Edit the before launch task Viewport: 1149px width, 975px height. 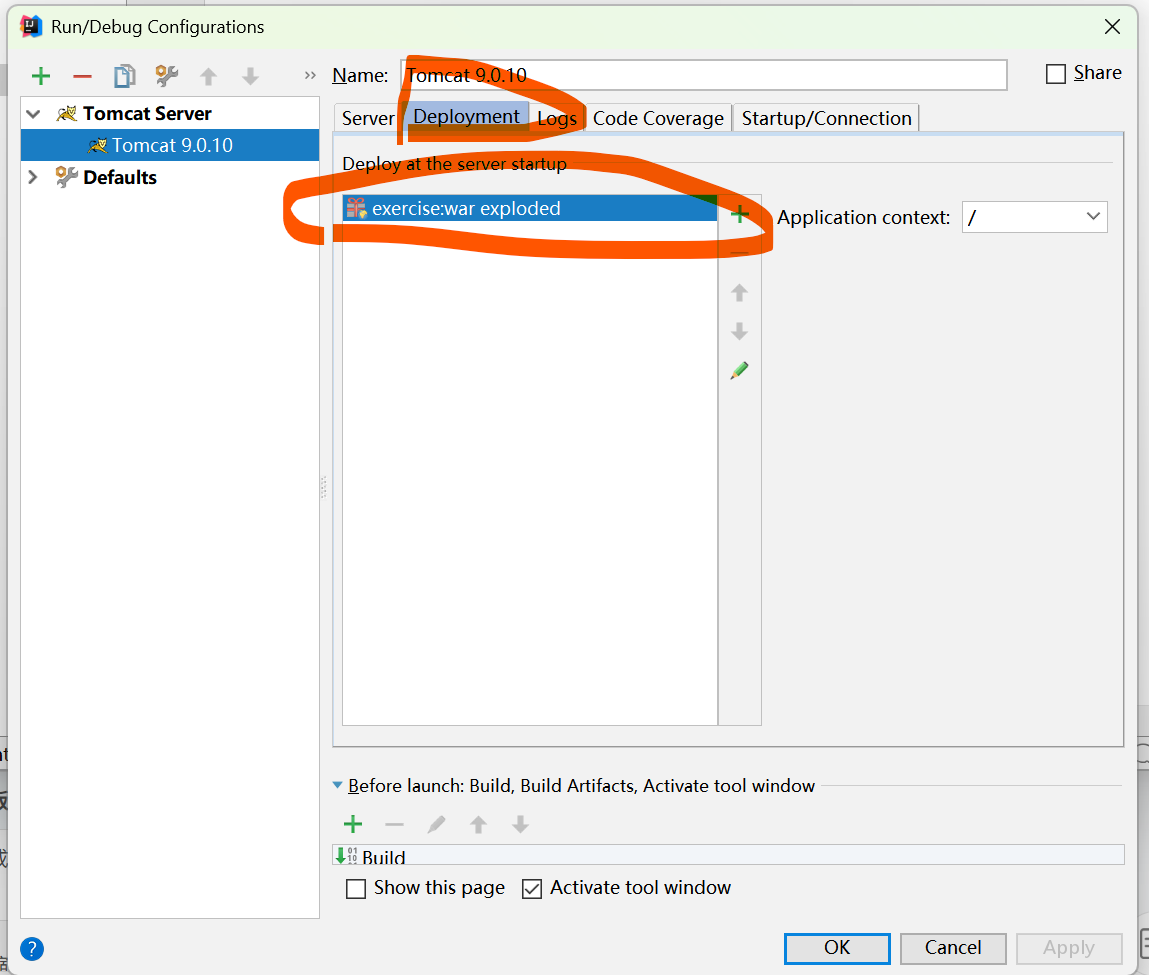click(437, 824)
